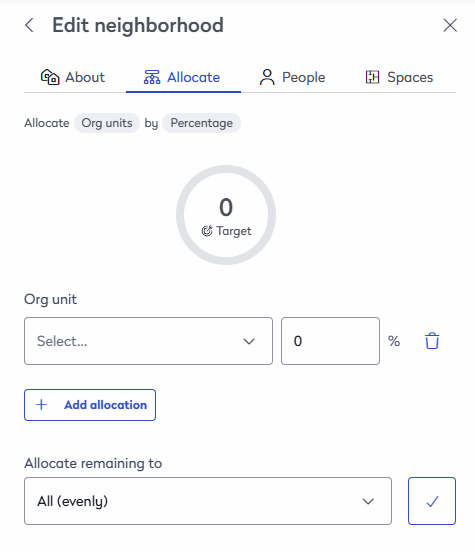Confirm remaining allocation with checkmark button
This screenshot has height=552, width=475.
tap(432, 501)
